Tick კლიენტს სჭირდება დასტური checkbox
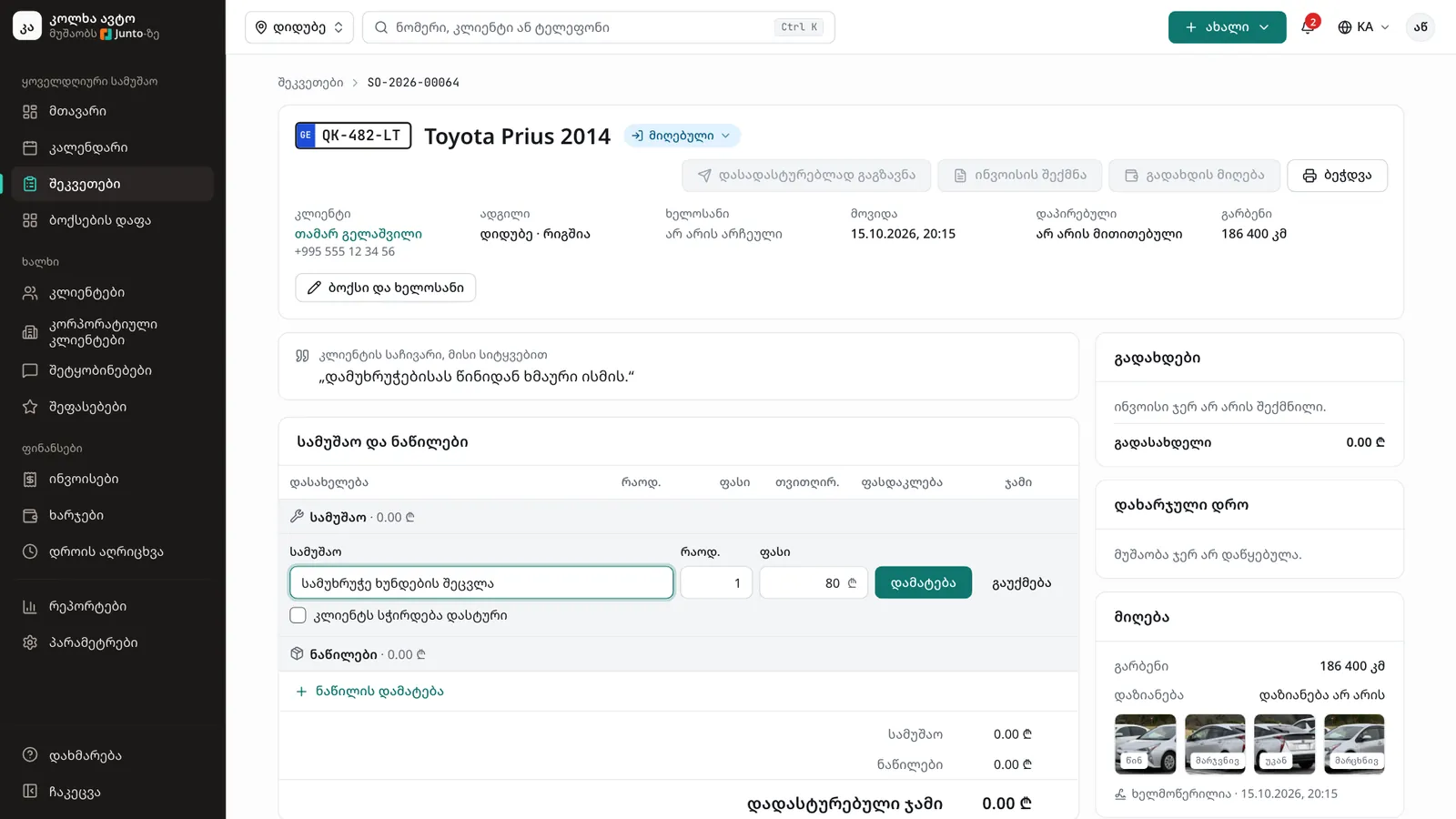The height and width of the screenshot is (819, 1456). [298, 615]
